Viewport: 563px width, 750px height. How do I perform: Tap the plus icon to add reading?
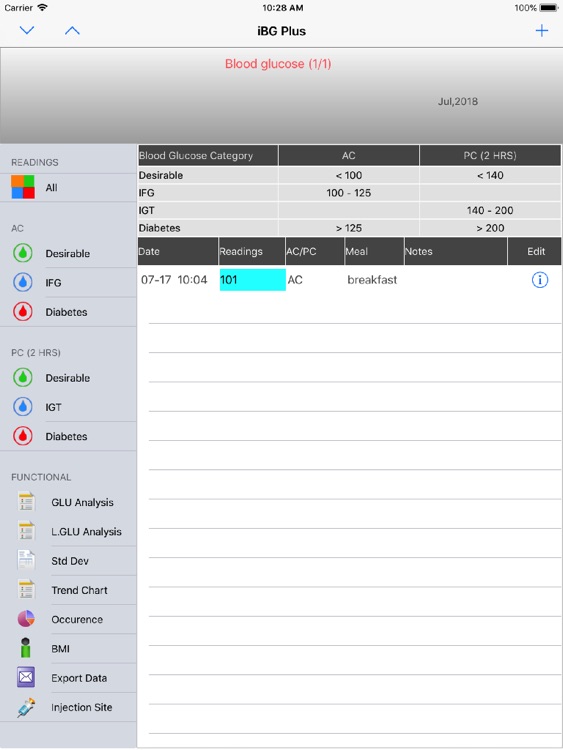541,31
